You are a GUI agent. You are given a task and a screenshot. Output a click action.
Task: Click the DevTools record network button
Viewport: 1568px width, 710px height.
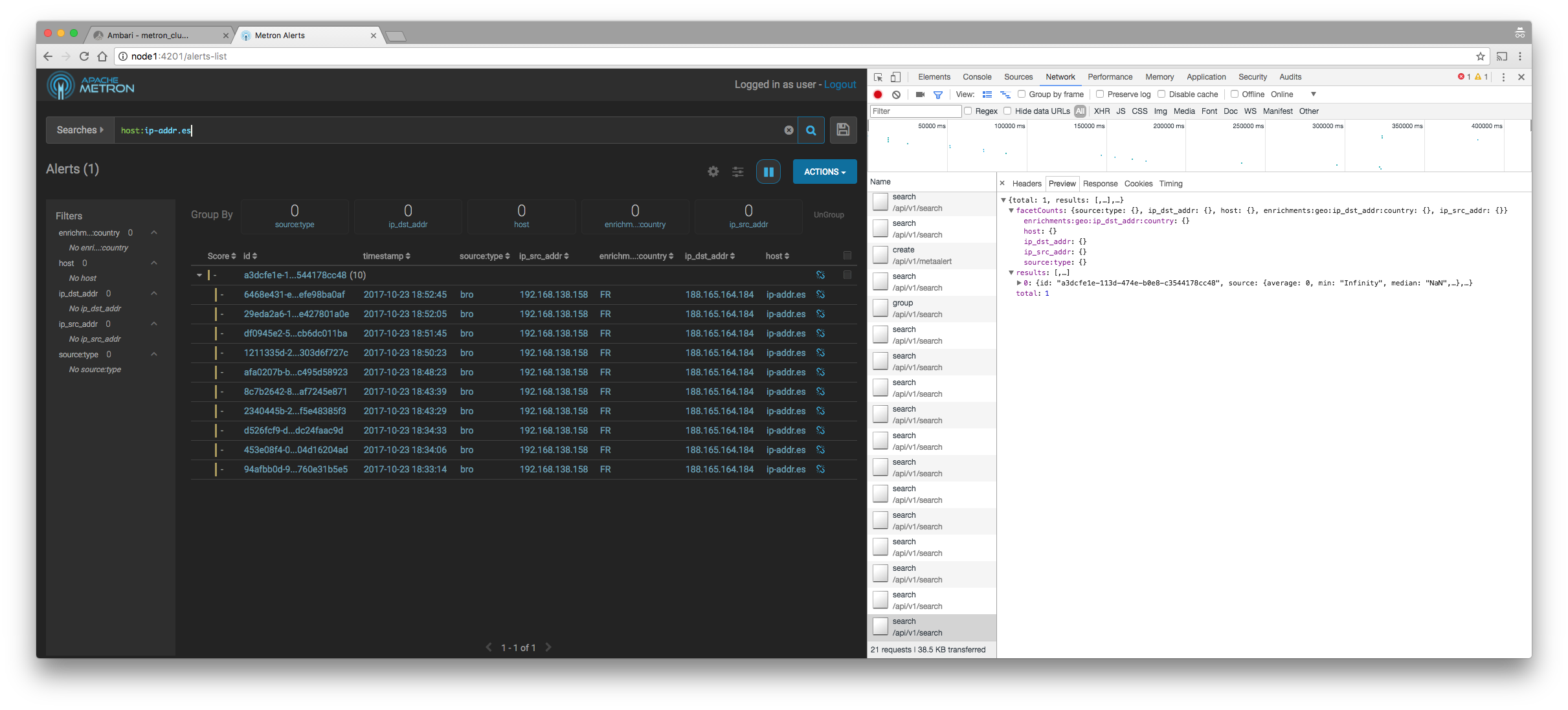pos(878,94)
